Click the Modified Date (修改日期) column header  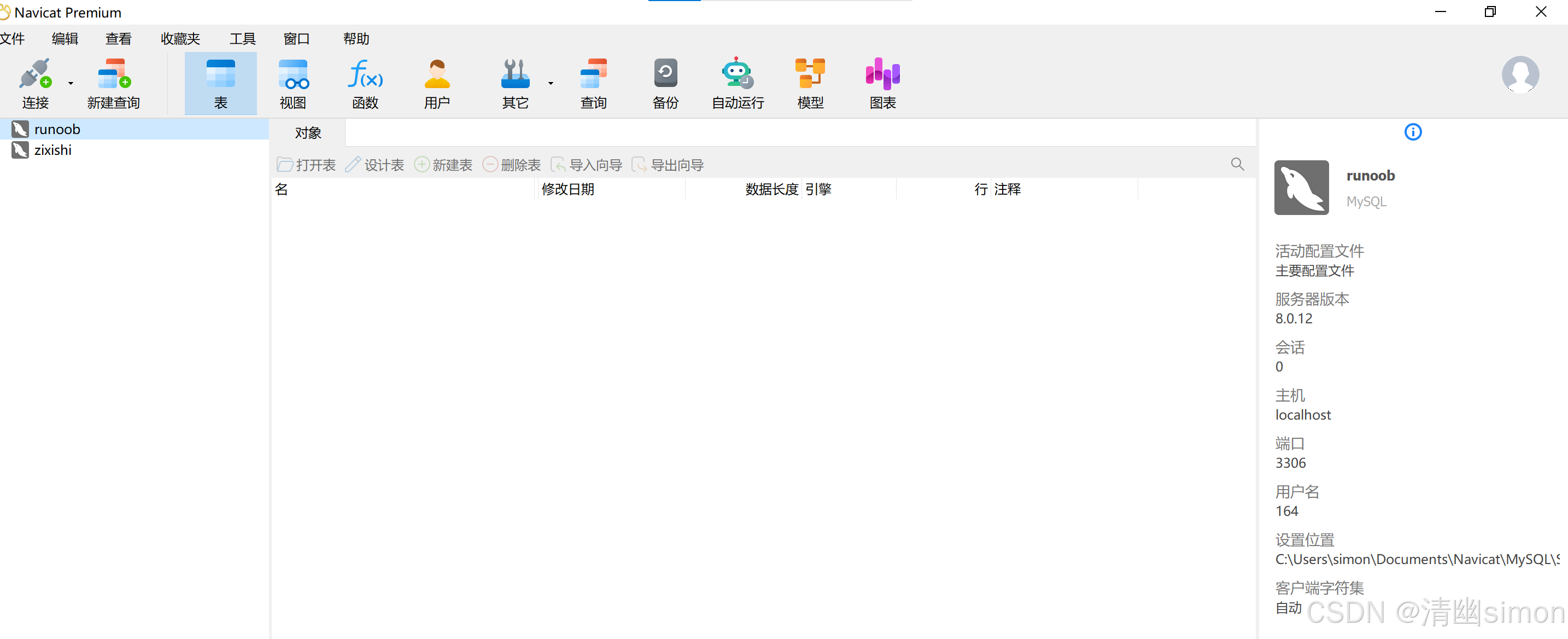click(x=612, y=189)
